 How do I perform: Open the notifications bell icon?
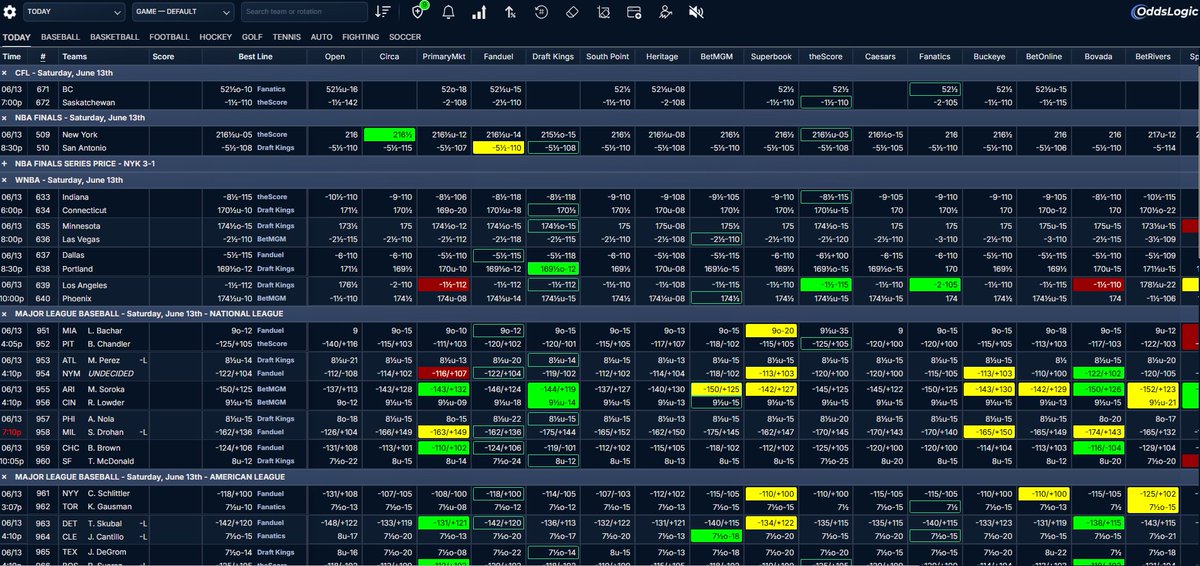[448, 12]
